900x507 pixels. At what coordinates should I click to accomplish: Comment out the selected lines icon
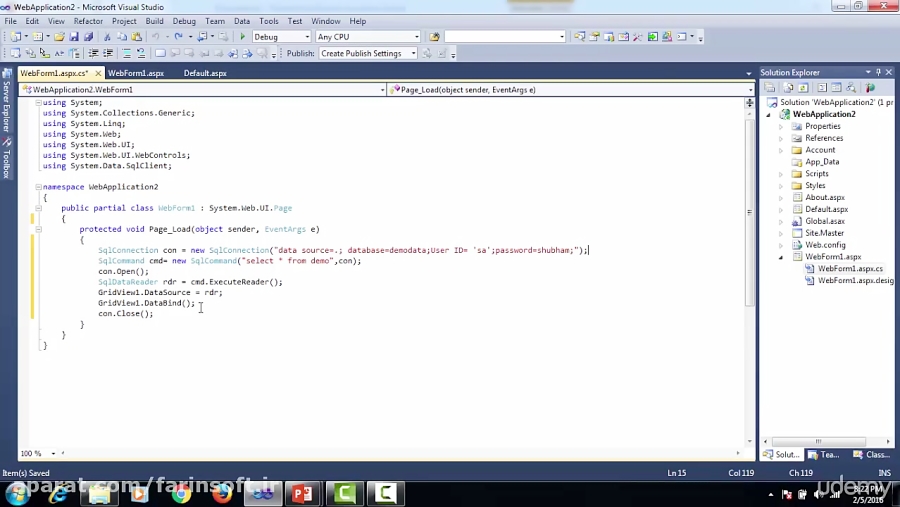tap(126, 53)
